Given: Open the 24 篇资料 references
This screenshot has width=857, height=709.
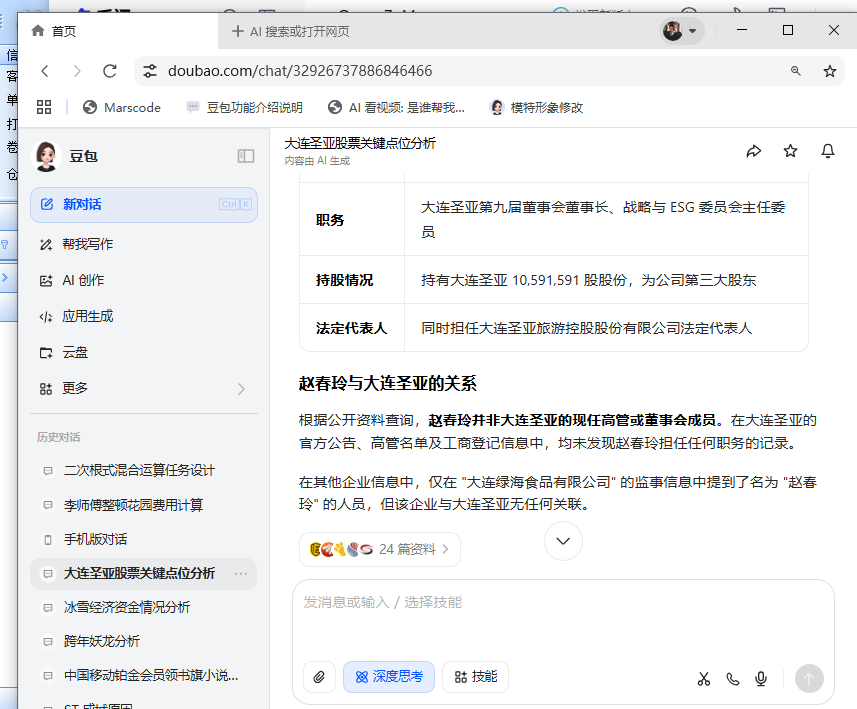Looking at the screenshot, I should tap(380, 549).
